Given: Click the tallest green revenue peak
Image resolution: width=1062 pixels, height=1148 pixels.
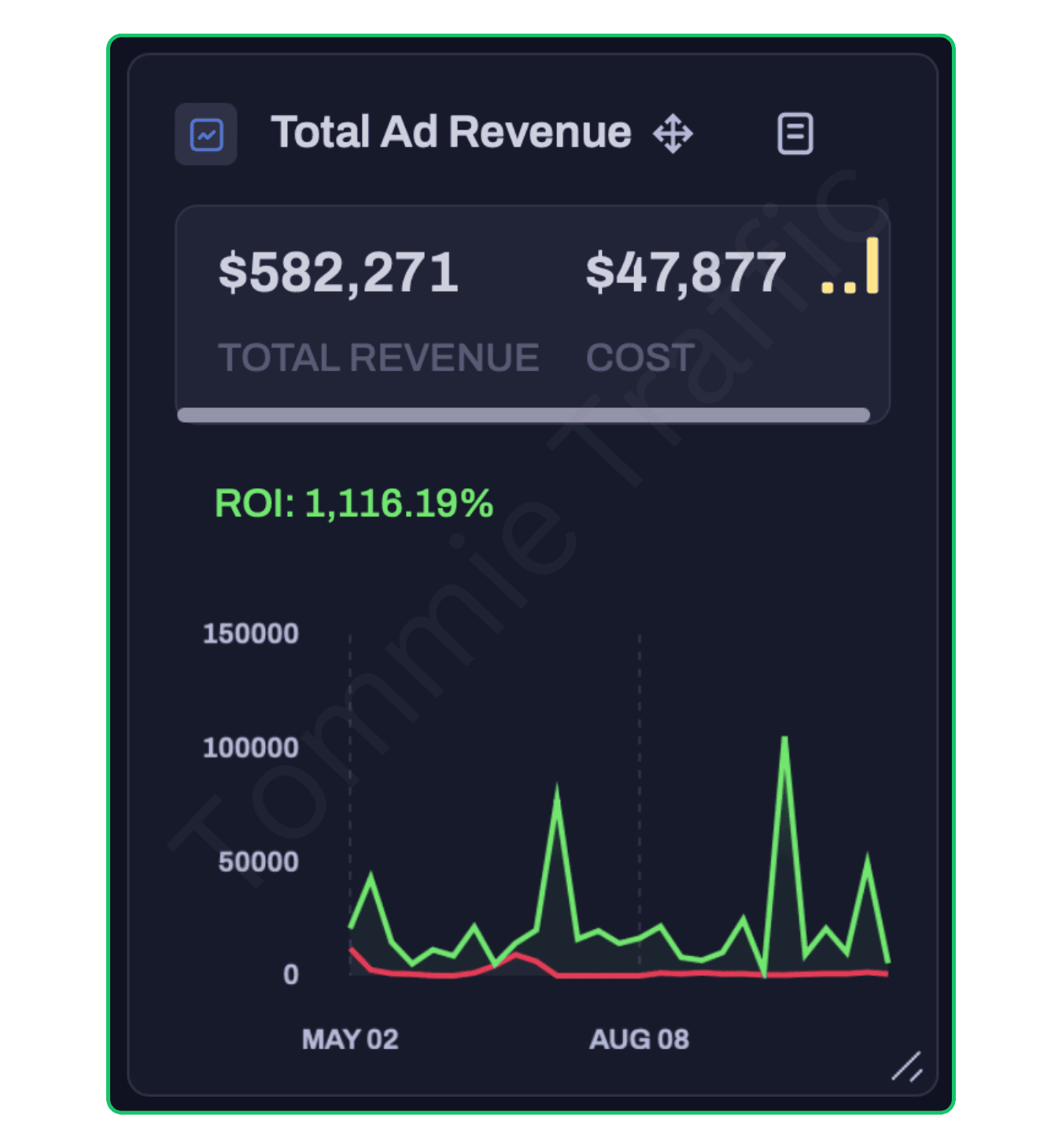Looking at the screenshot, I should [x=784, y=739].
